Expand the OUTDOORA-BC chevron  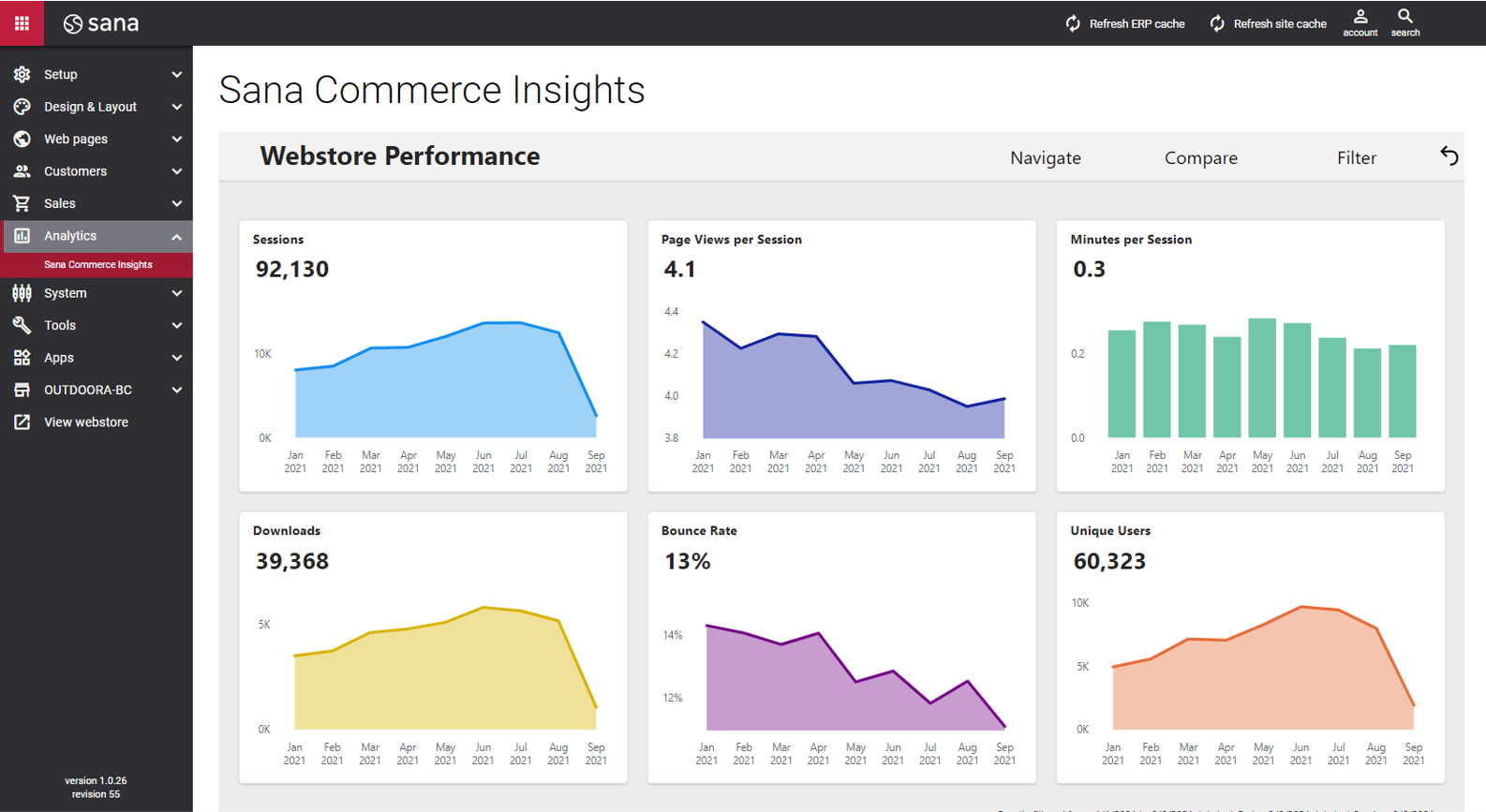tap(176, 391)
